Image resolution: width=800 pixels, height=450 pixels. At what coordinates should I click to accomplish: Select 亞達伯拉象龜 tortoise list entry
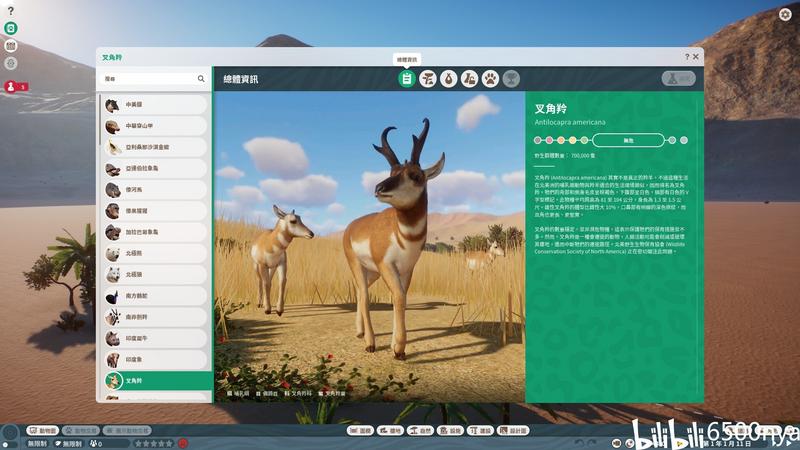(155, 168)
